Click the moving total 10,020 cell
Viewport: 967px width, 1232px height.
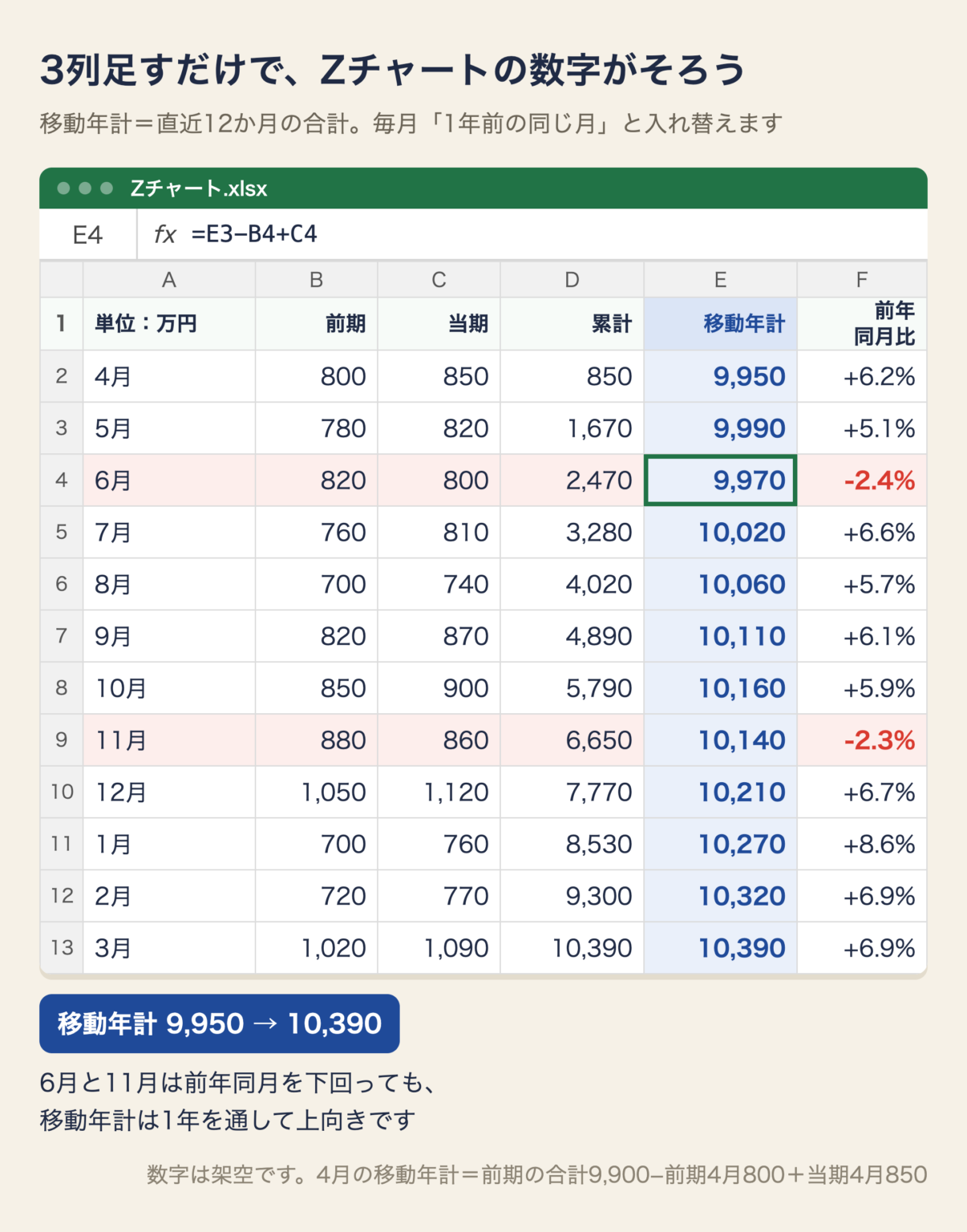tap(721, 533)
